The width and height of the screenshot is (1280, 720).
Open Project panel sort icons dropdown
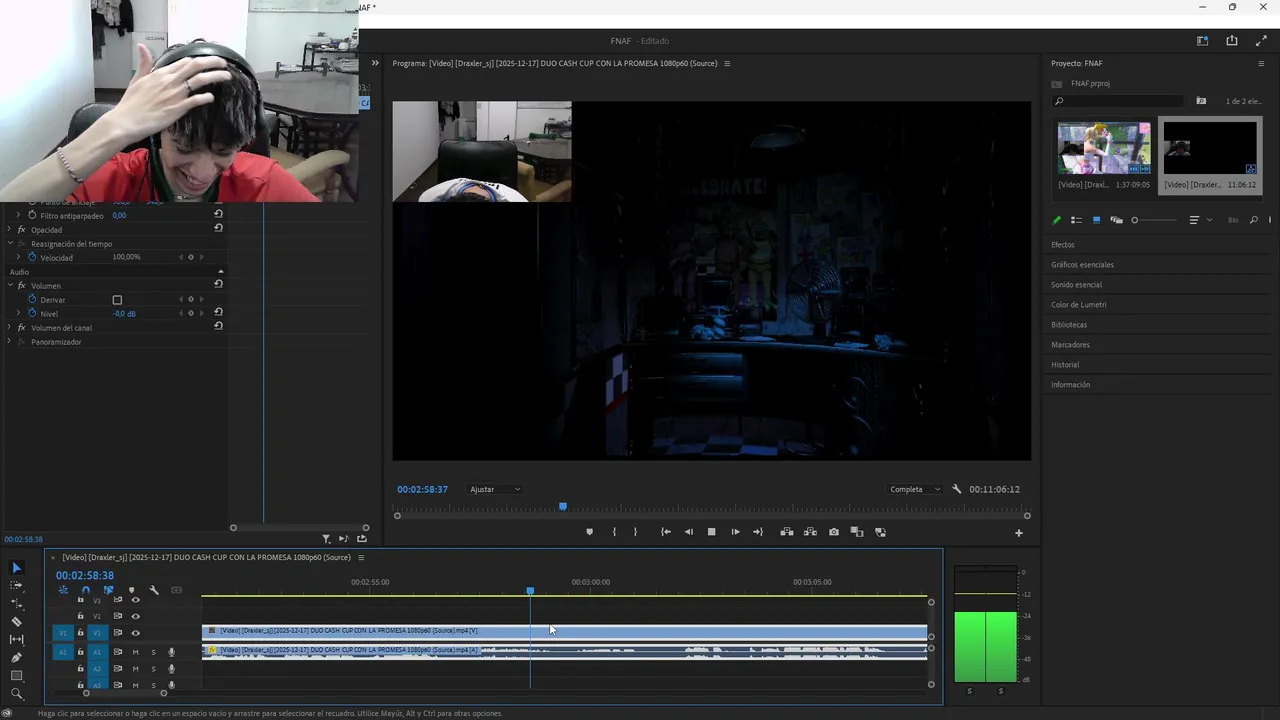click(1199, 220)
